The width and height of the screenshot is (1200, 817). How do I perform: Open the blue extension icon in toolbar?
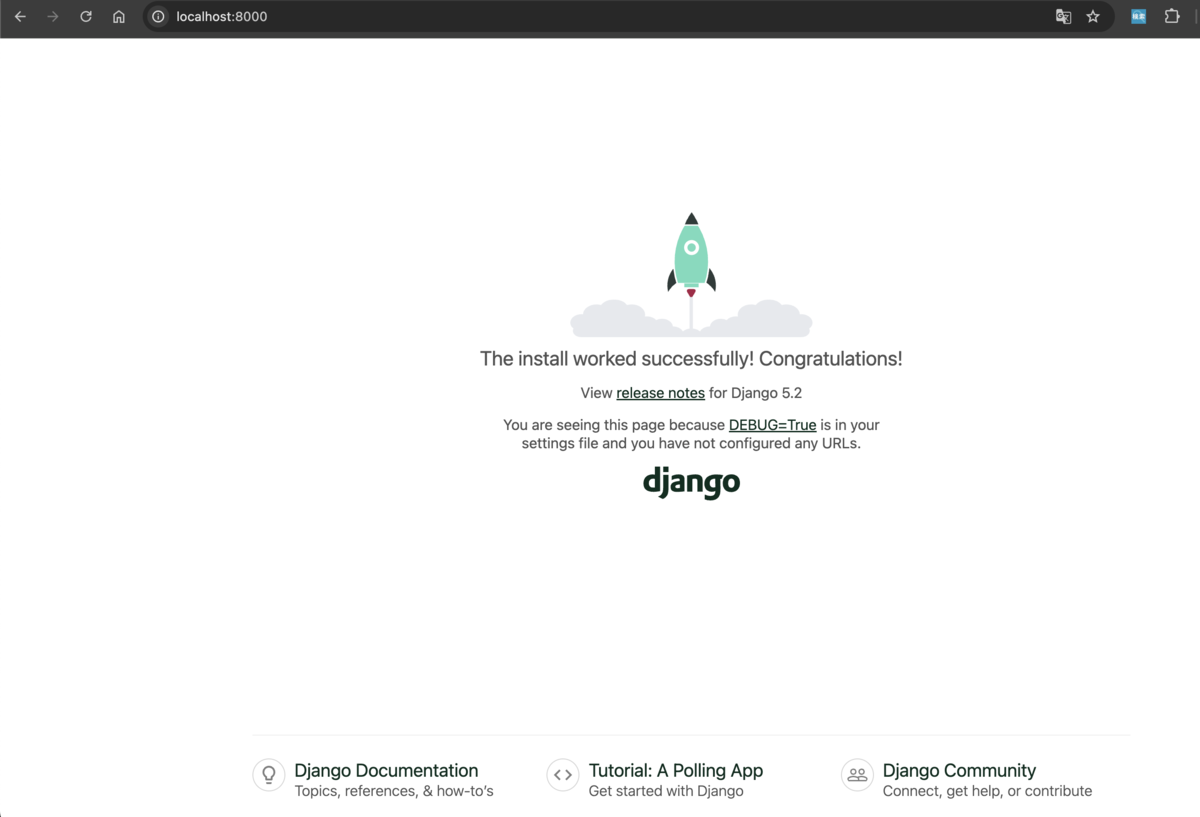coord(1138,17)
